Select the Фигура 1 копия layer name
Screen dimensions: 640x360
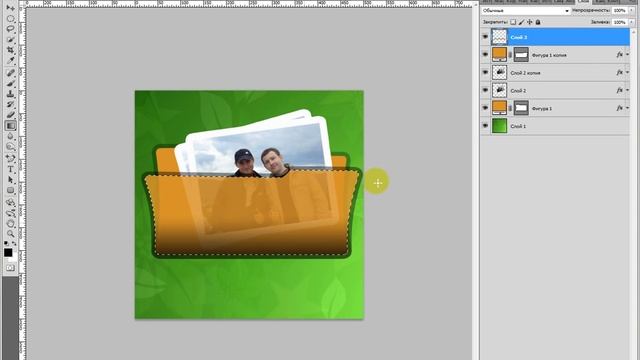click(x=549, y=55)
